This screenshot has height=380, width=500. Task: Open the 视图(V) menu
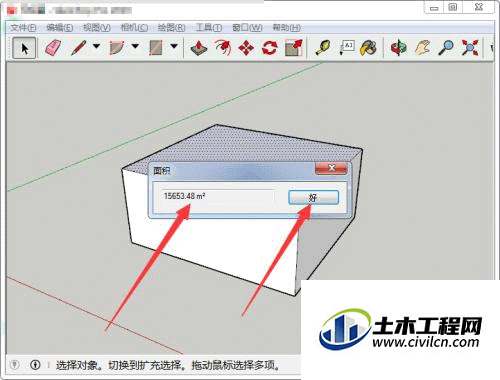click(97, 28)
